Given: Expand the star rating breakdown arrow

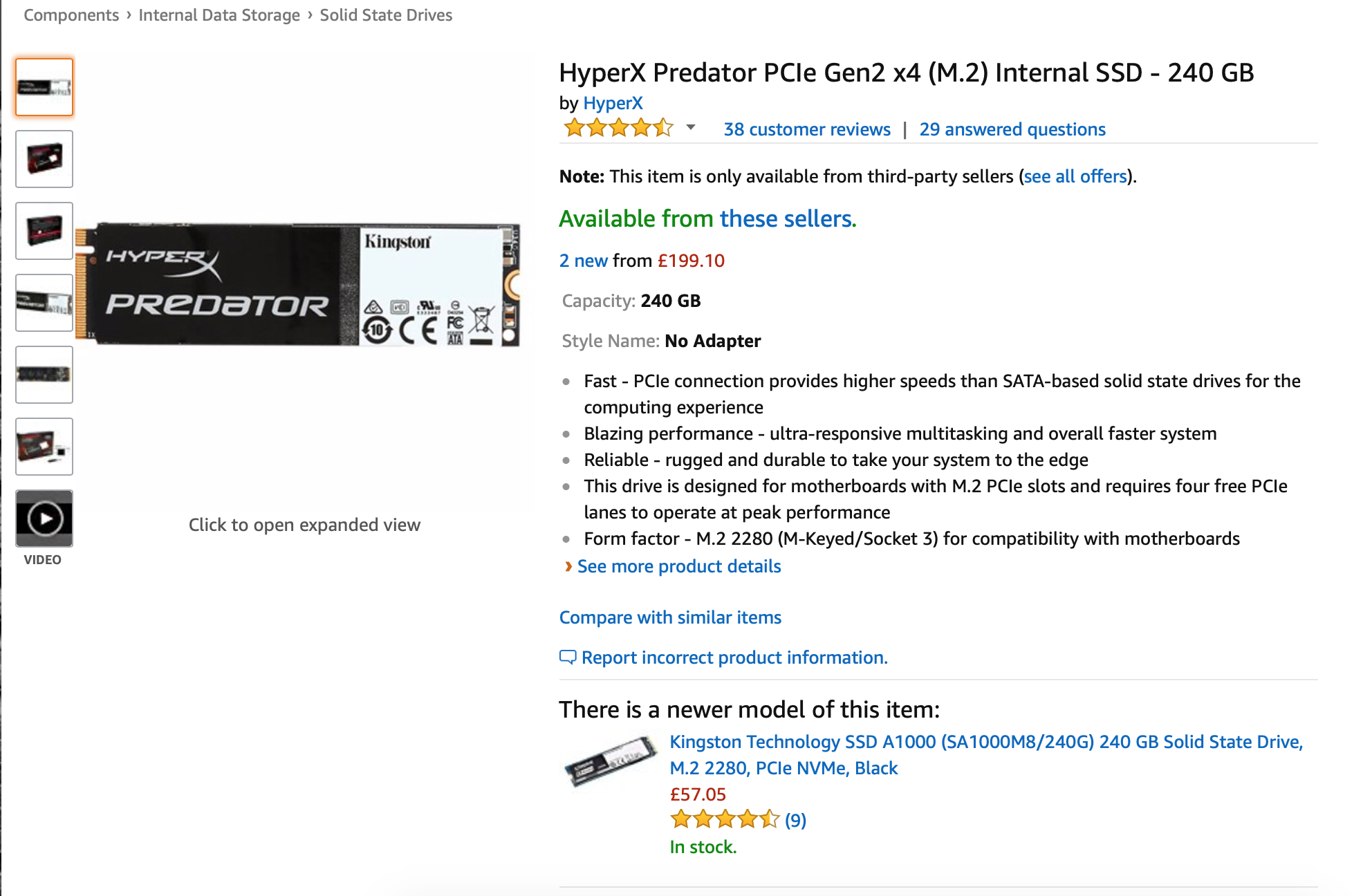Looking at the screenshot, I should tap(690, 128).
